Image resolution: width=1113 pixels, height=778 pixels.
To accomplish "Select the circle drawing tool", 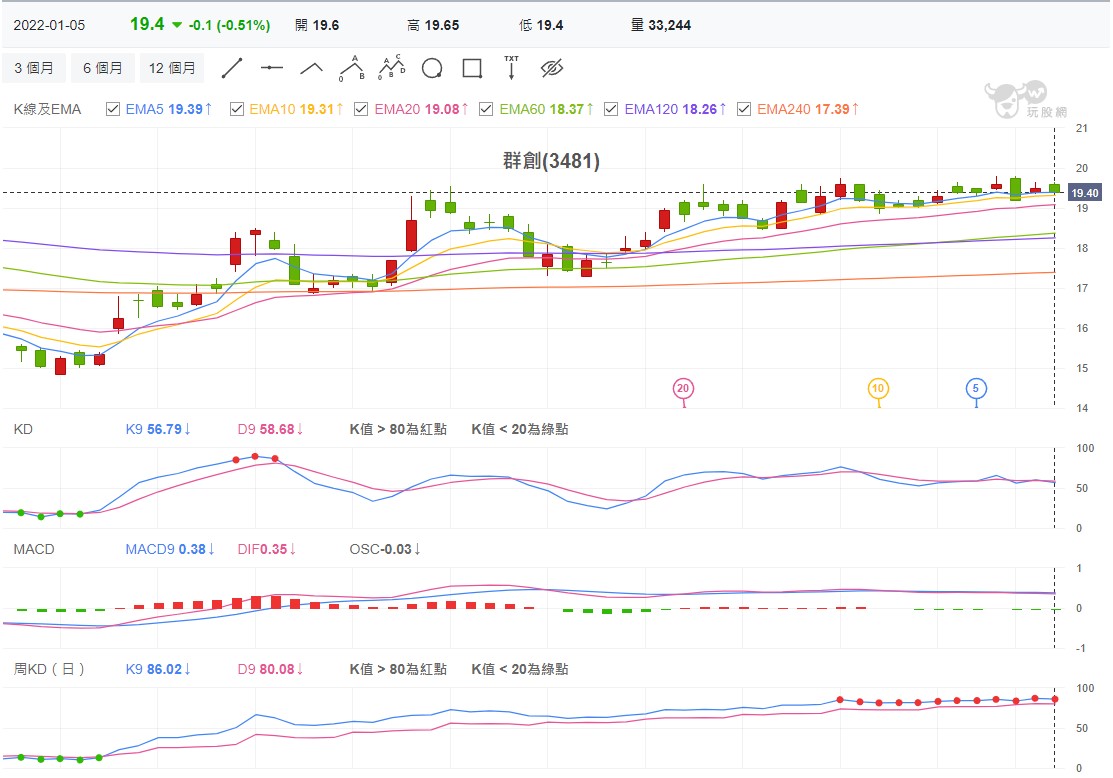I will [432, 68].
